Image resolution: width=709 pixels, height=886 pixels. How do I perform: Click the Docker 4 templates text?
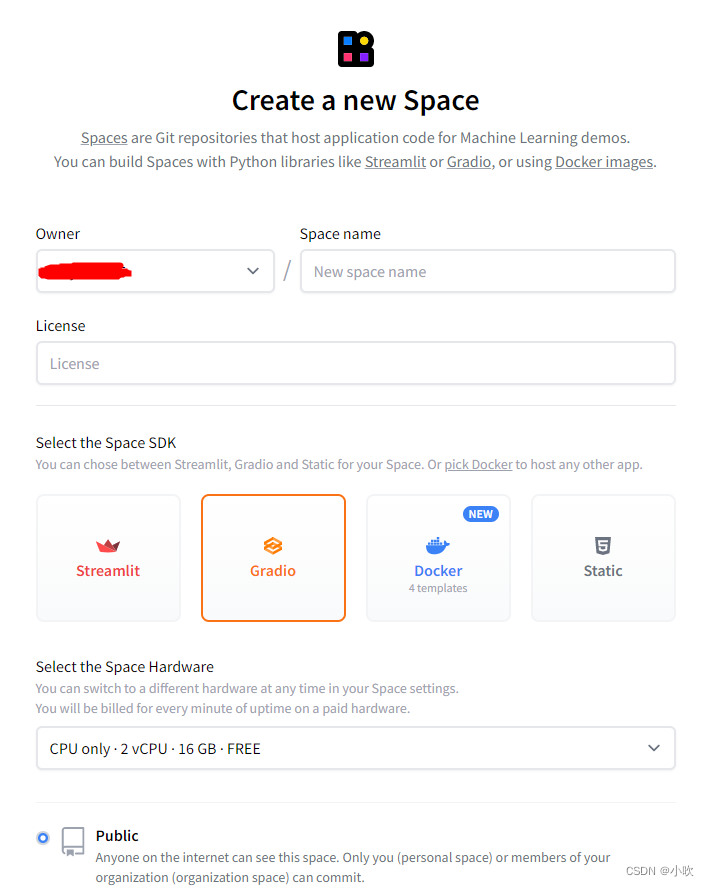(438, 588)
